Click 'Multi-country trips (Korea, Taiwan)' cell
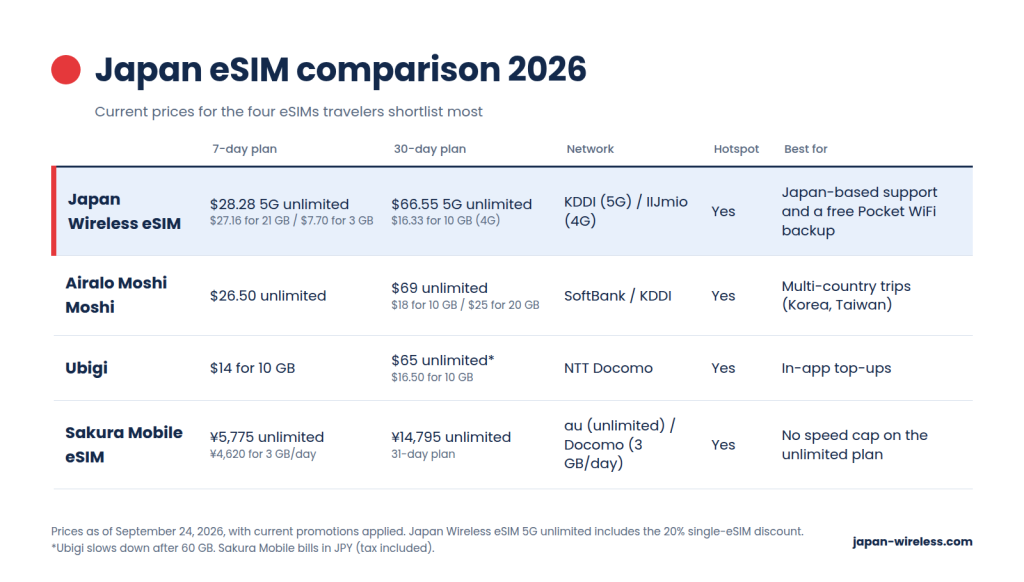The width and height of the screenshot is (1024, 582). pyautogui.click(x=846, y=295)
